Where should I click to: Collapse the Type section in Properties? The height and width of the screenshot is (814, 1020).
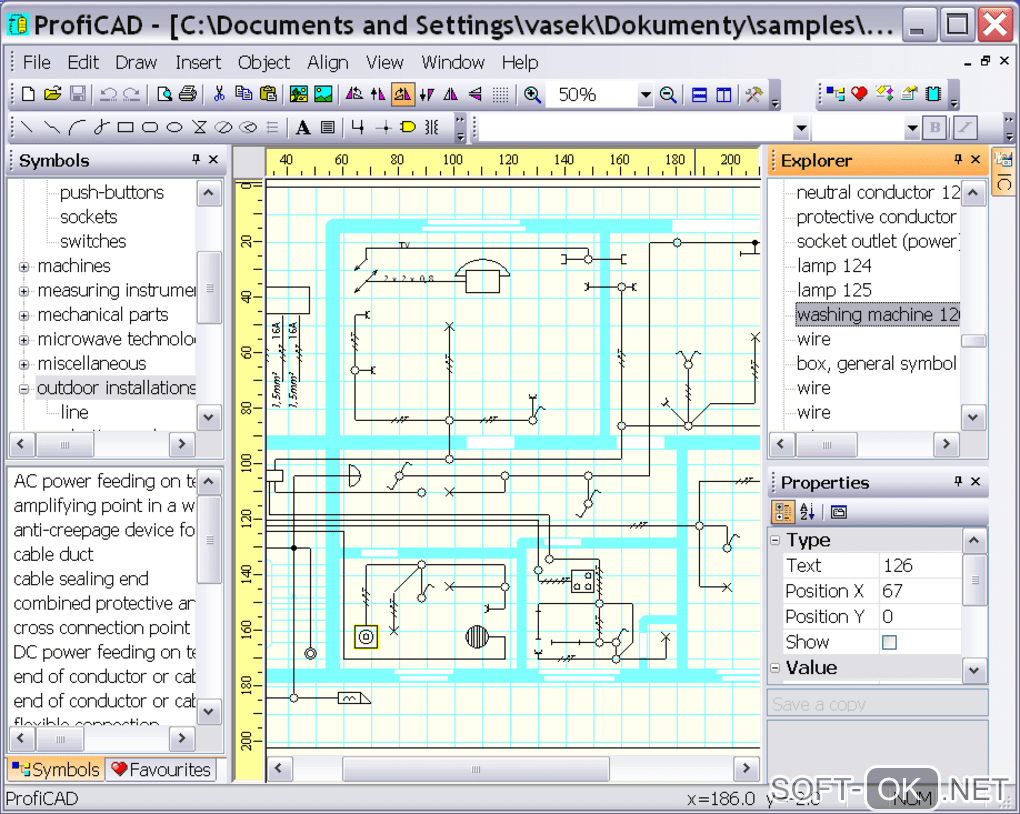click(x=775, y=541)
